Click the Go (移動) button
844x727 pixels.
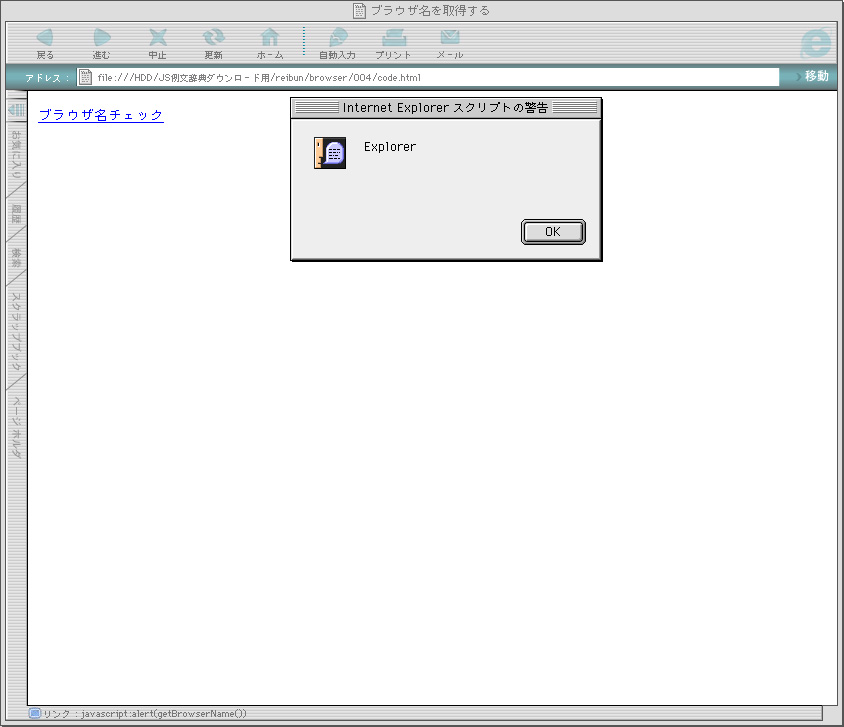point(812,76)
